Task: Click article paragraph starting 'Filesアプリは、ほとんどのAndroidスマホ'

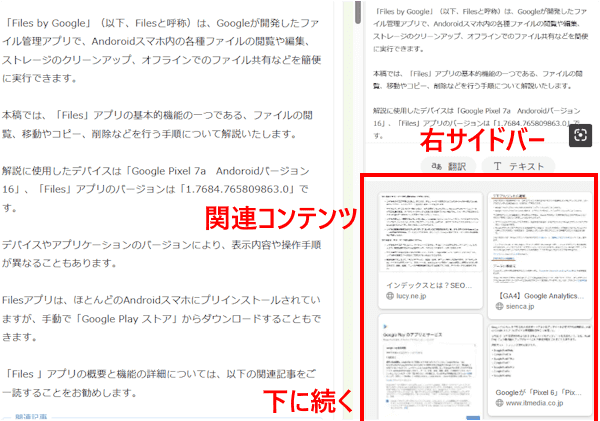Action: (x=161, y=318)
